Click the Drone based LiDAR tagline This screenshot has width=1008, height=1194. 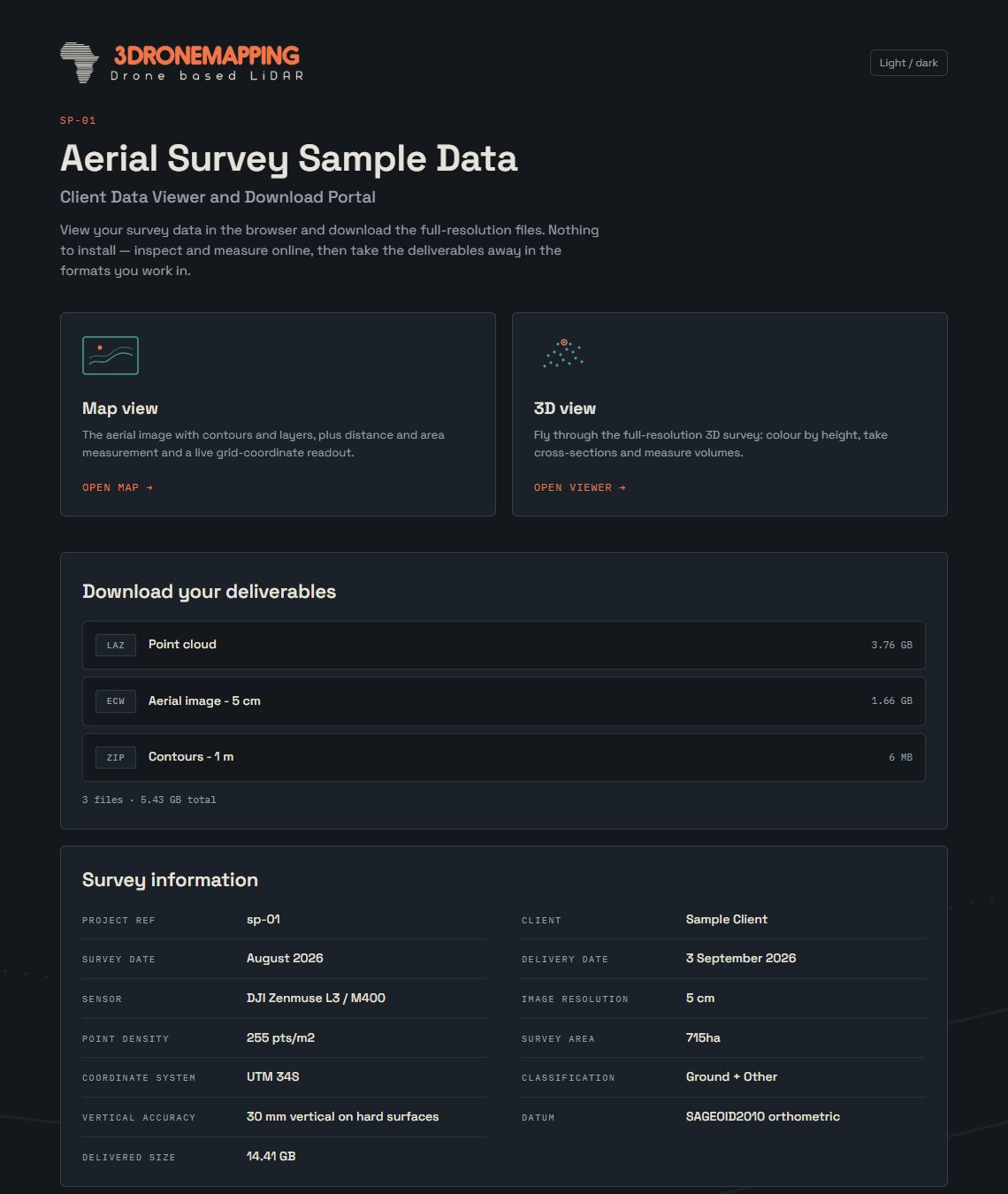(207, 76)
